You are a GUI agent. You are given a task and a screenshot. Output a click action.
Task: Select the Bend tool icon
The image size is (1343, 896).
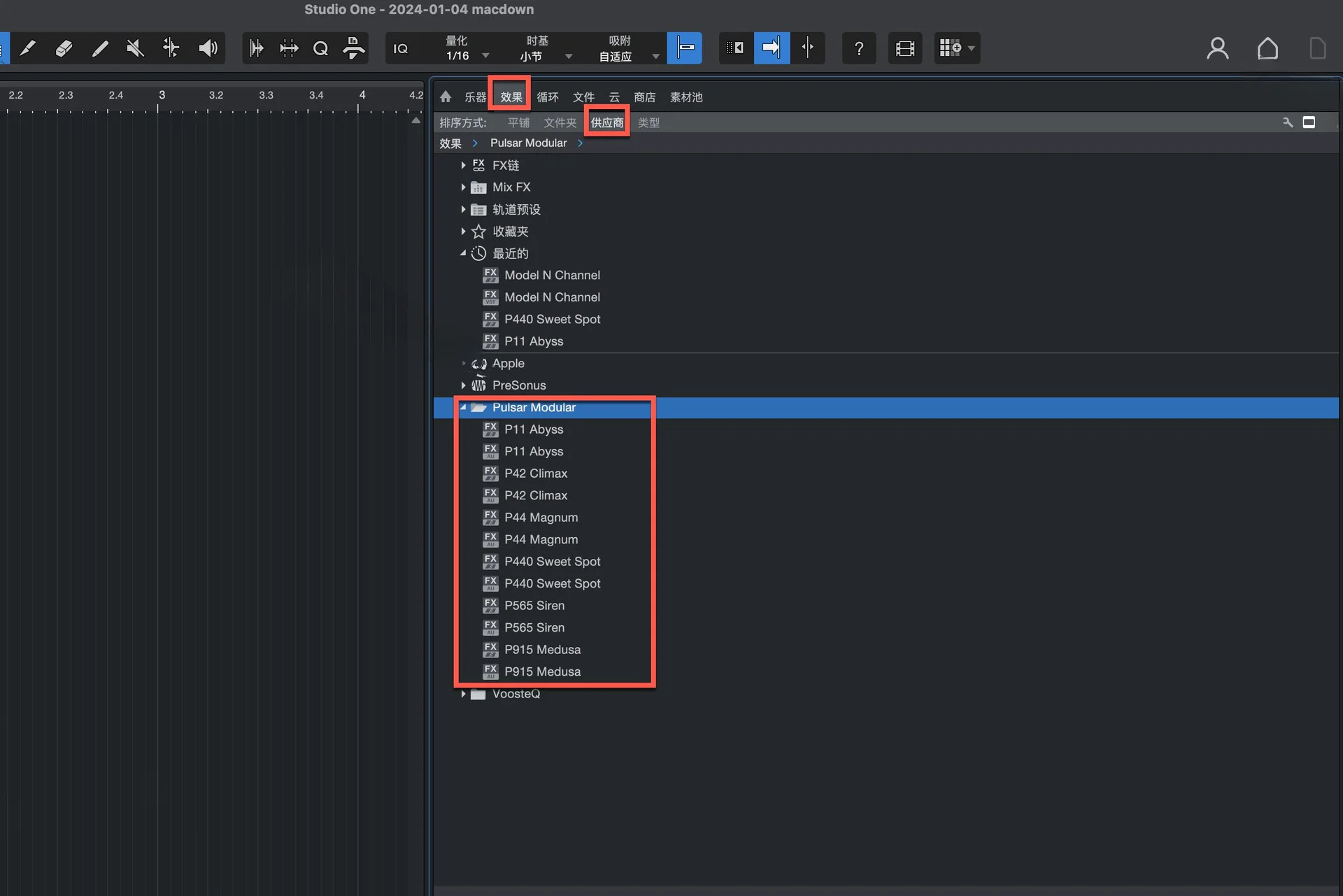pyautogui.click(x=171, y=48)
